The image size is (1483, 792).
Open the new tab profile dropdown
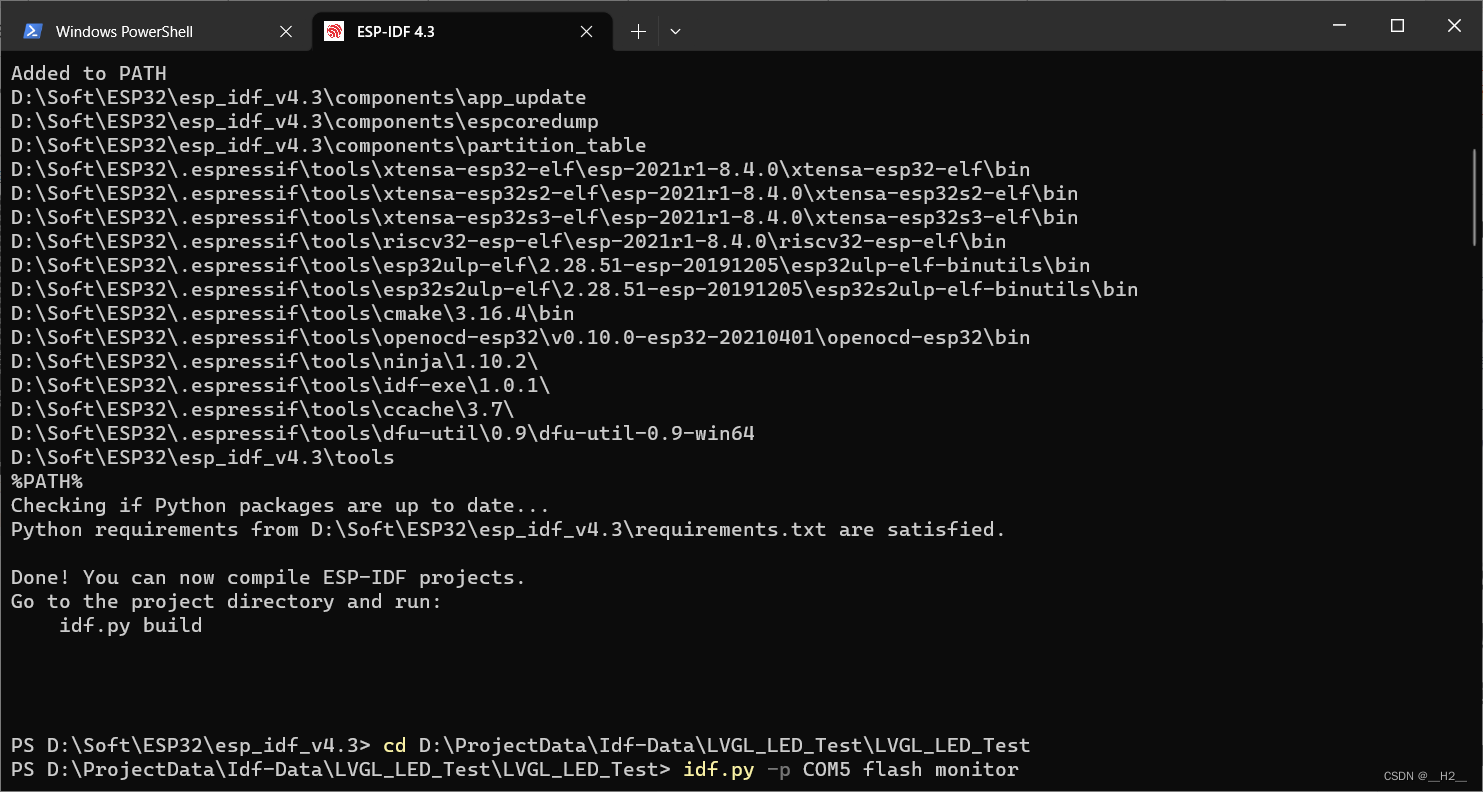click(675, 32)
